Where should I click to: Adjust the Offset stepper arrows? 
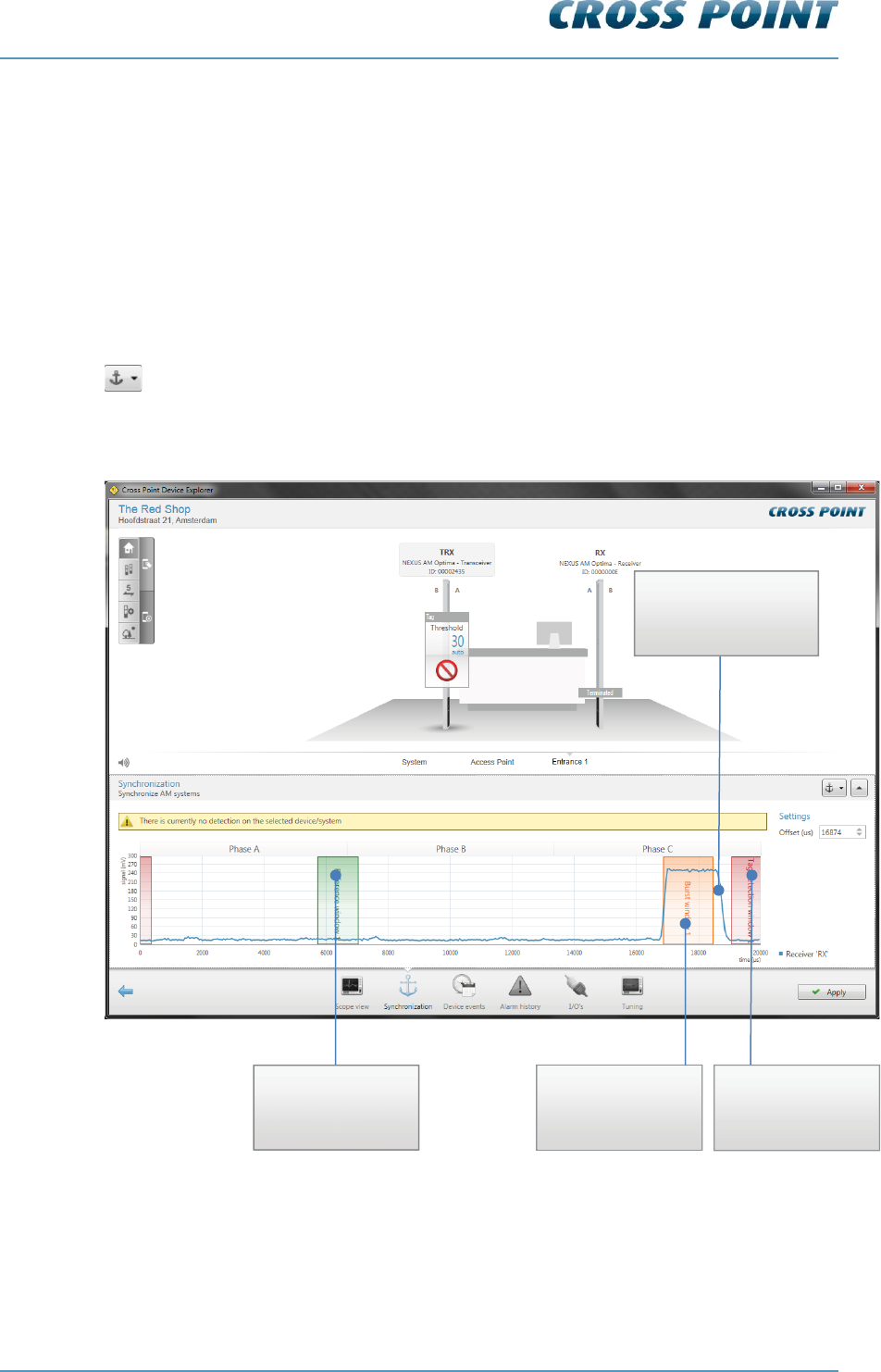(x=860, y=832)
